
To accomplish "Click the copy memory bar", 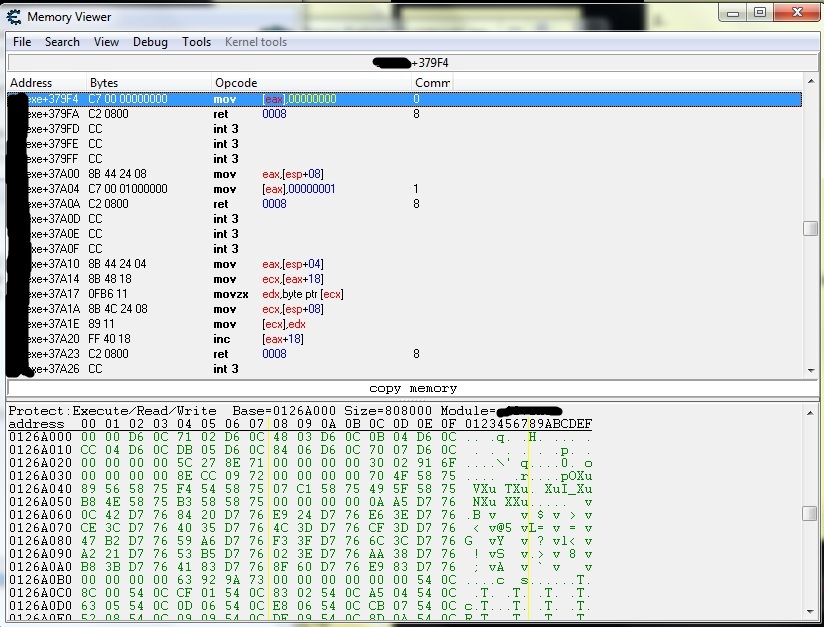I will [412, 388].
